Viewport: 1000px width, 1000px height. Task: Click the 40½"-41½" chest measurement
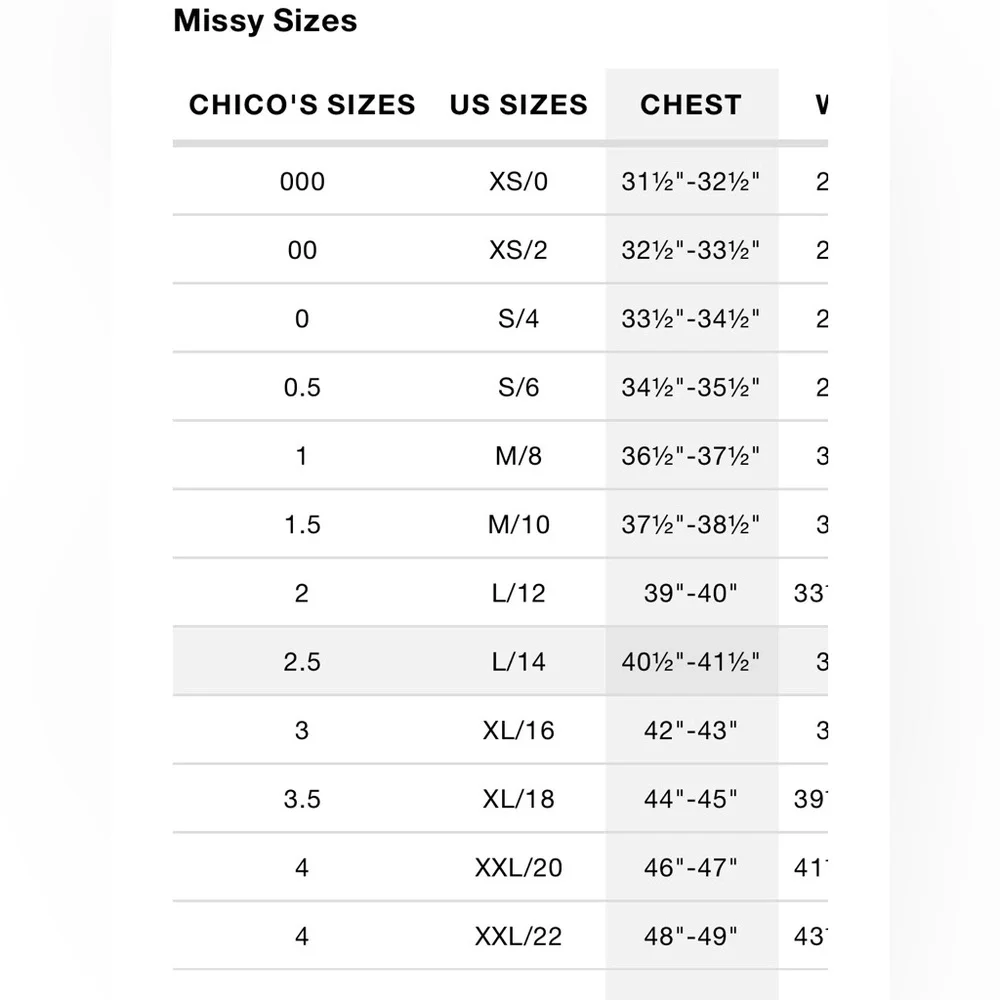691,661
